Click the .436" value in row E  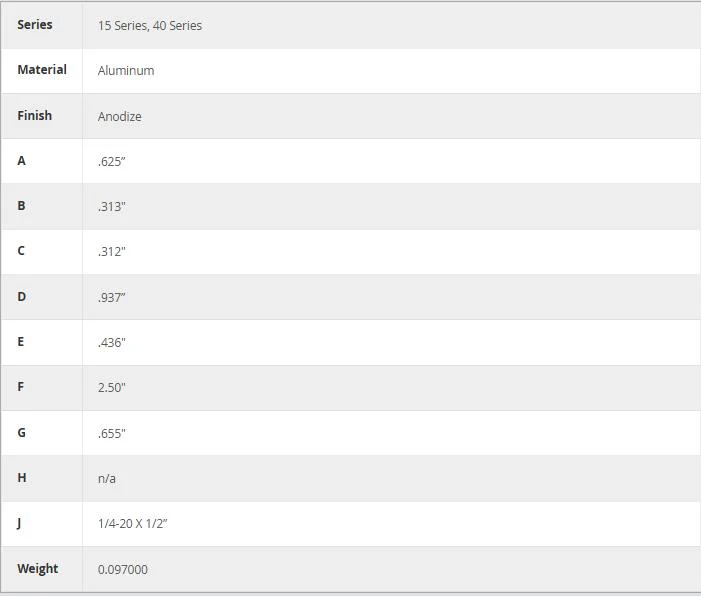click(112, 343)
